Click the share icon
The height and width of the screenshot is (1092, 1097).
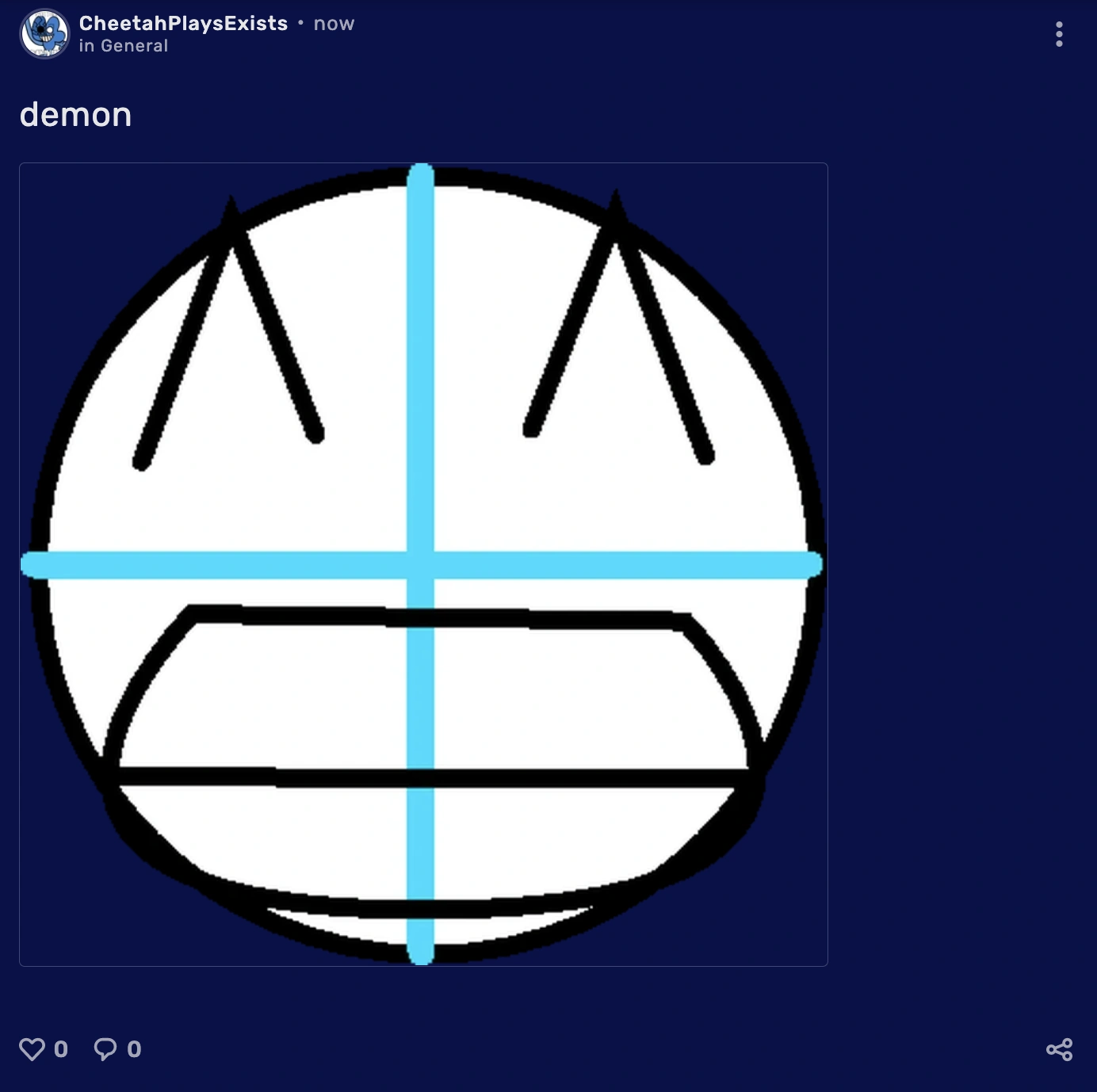[1059, 1049]
